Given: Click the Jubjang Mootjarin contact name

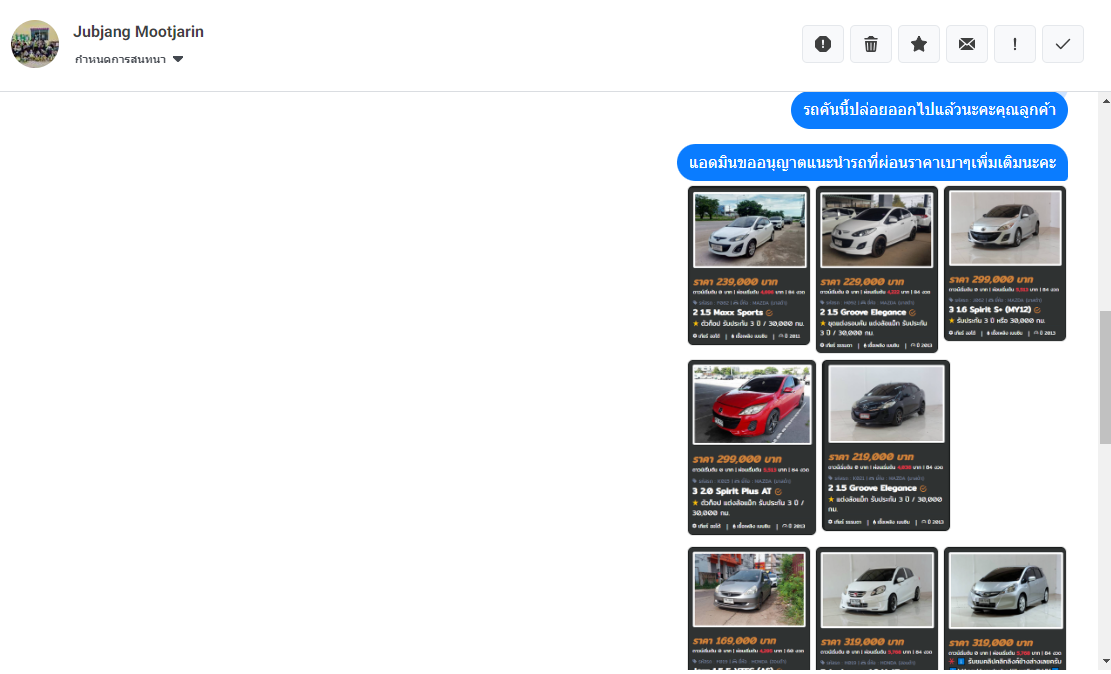Looking at the screenshot, I should tap(138, 32).
